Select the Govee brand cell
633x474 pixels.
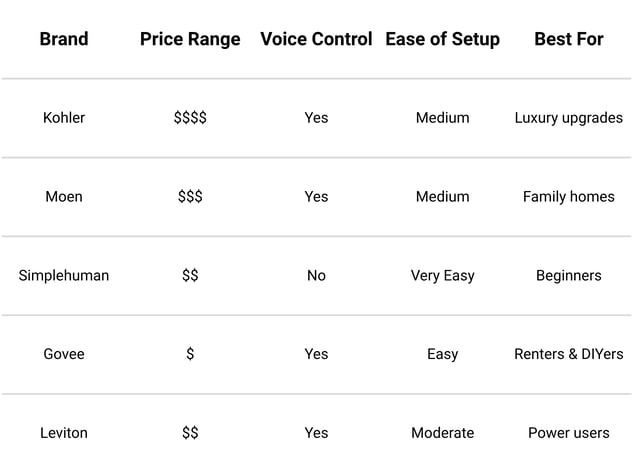[x=64, y=354]
